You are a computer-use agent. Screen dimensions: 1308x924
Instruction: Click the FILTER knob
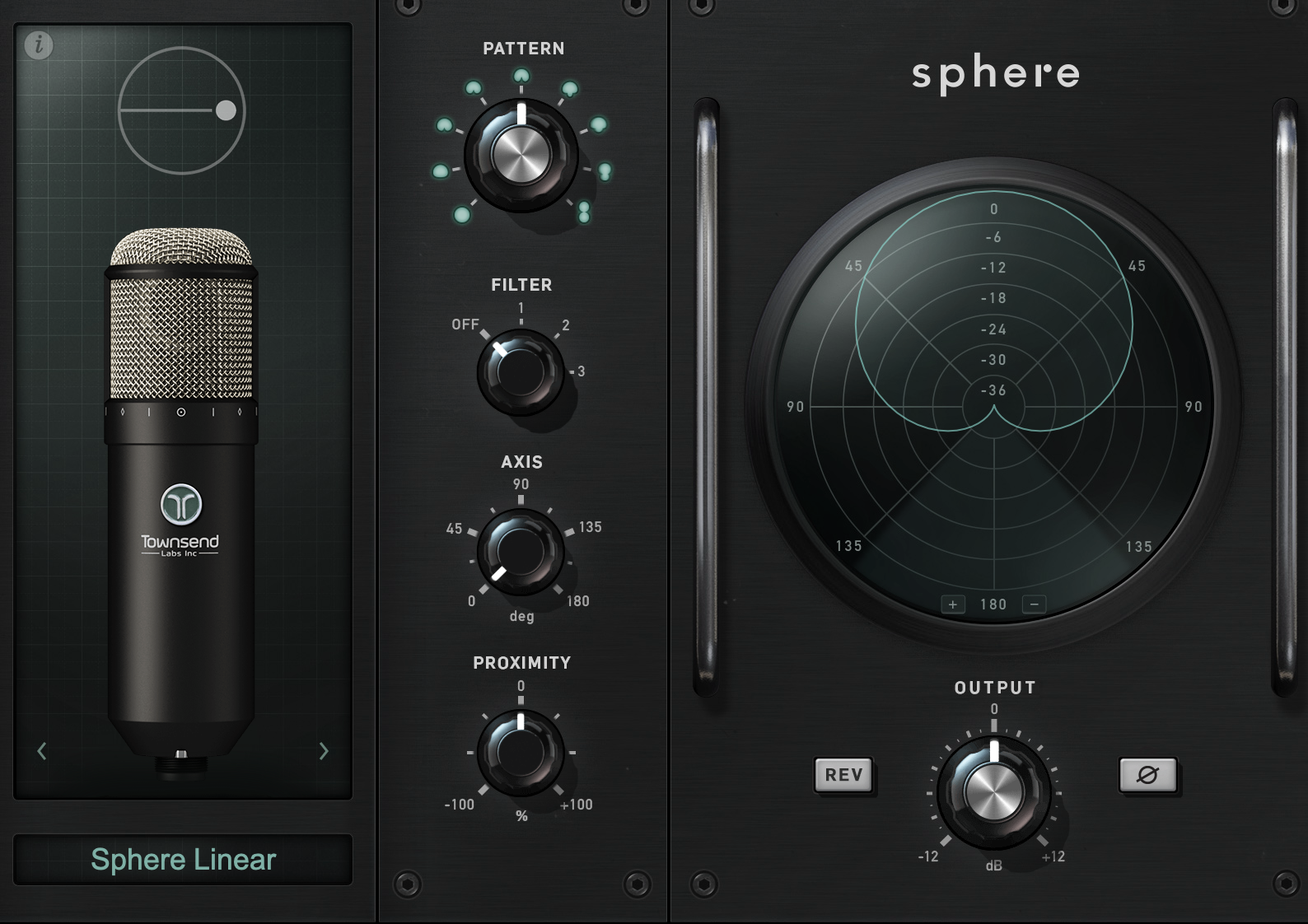pyautogui.click(x=520, y=371)
